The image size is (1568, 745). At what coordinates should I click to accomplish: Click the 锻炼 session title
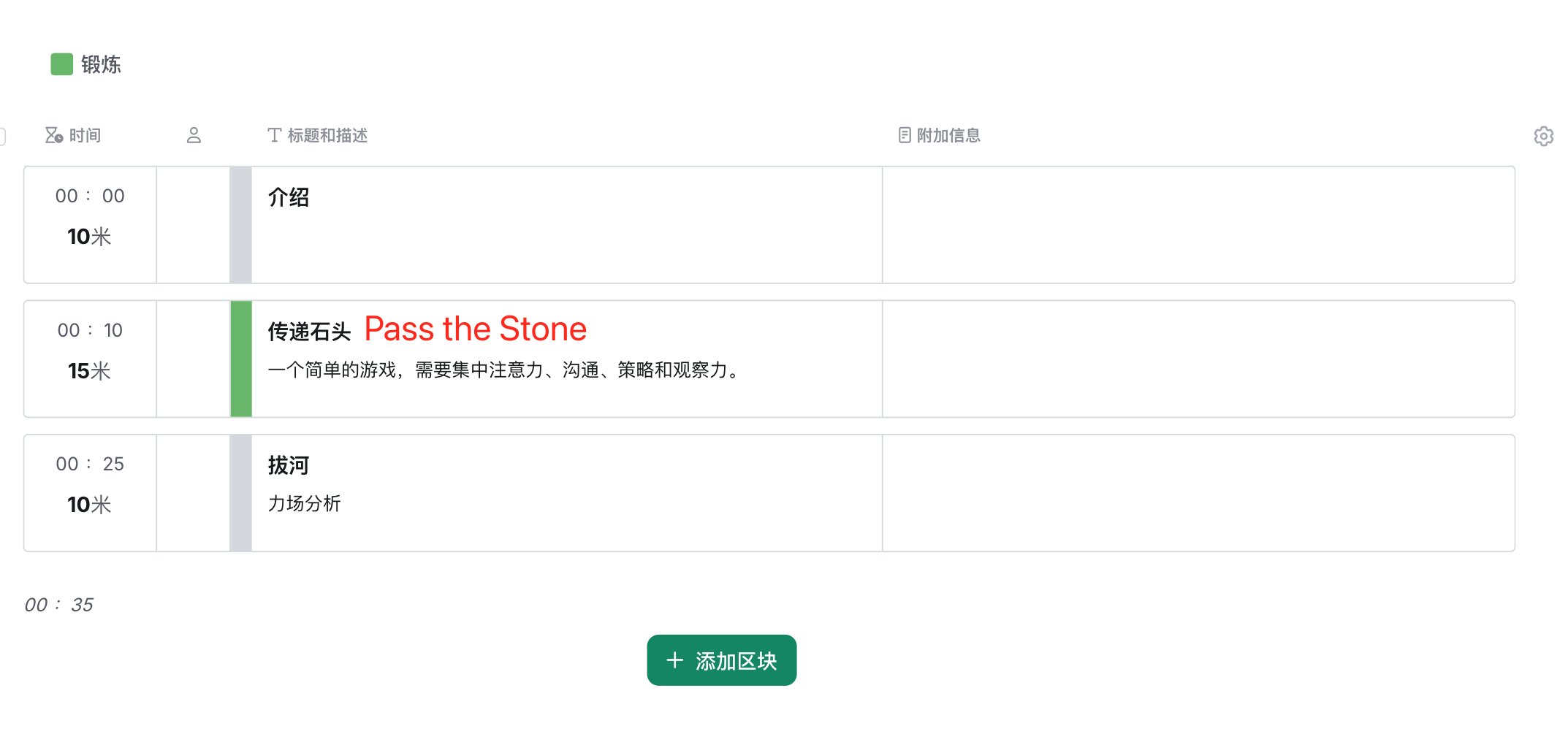click(101, 64)
